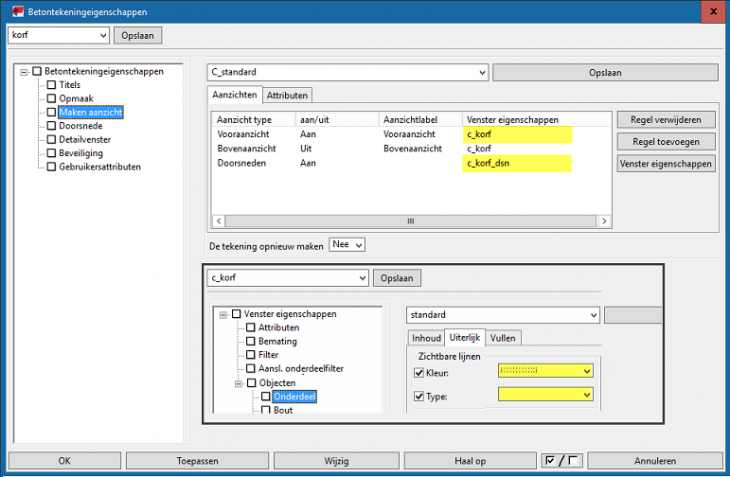Collapse the Betontekeningeigenschappen root node

tap(24, 72)
